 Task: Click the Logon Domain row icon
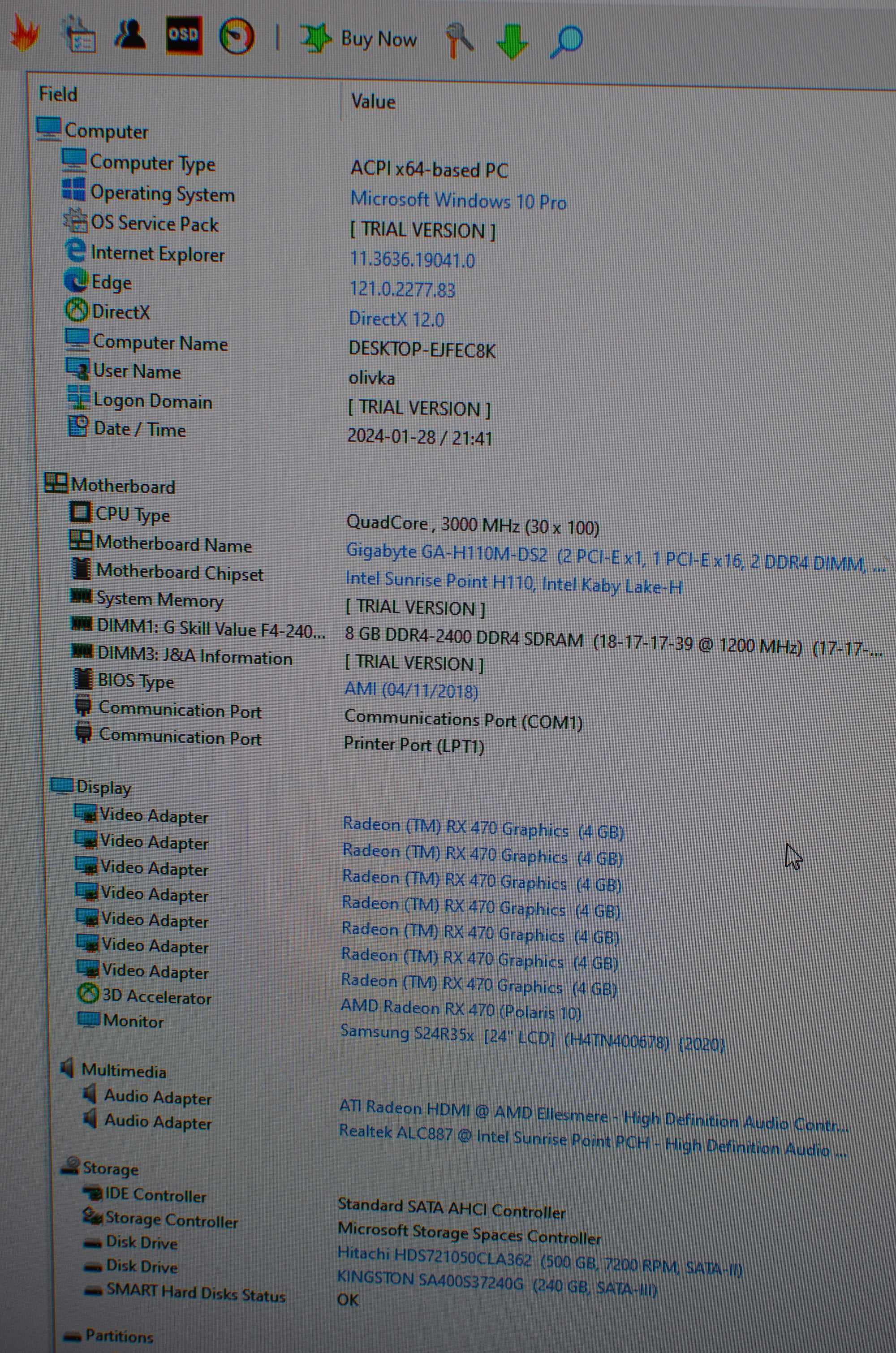point(78,398)
